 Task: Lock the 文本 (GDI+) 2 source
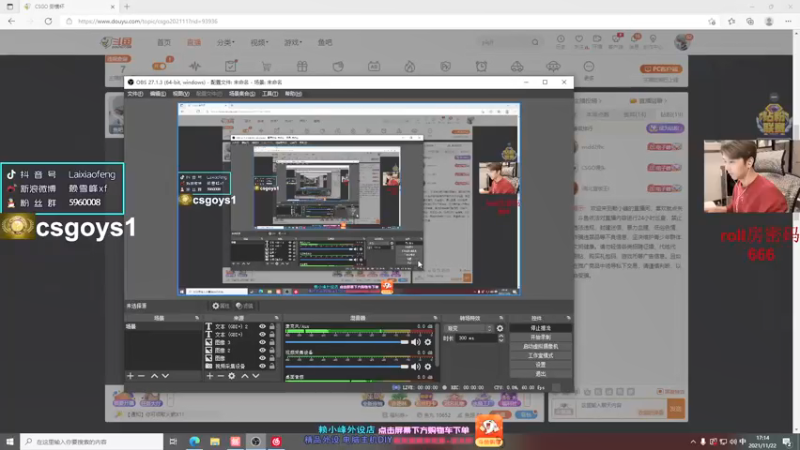(272, 327)
